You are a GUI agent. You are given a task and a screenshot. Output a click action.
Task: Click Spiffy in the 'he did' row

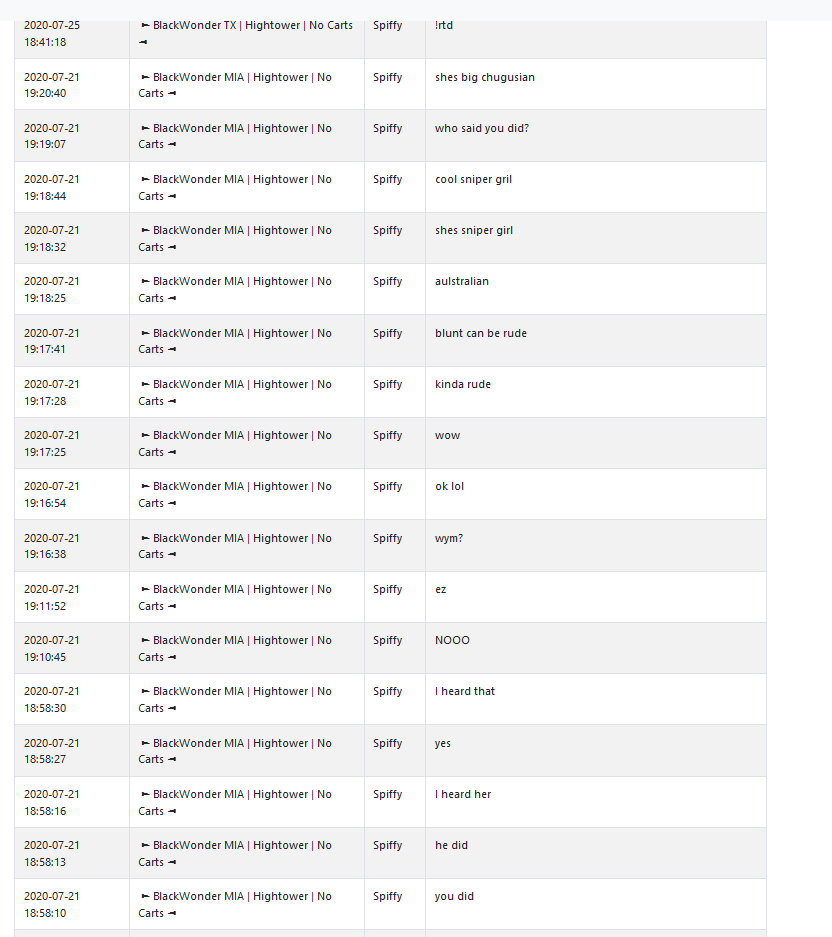(387, 846)
